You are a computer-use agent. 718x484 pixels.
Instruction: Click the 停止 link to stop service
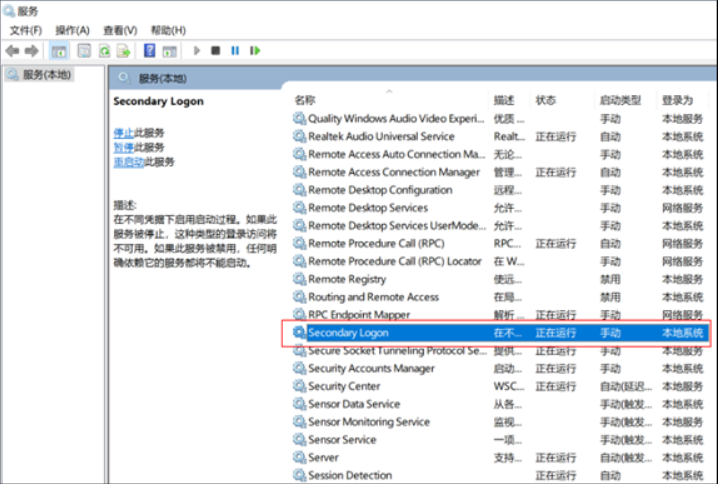pyautogui.click(x=123, y=132)
